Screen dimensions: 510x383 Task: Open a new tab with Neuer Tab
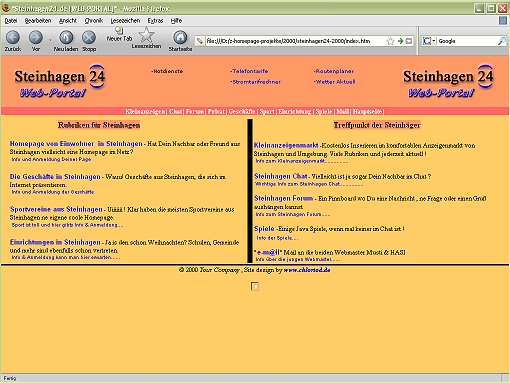[x=119, y=34]
